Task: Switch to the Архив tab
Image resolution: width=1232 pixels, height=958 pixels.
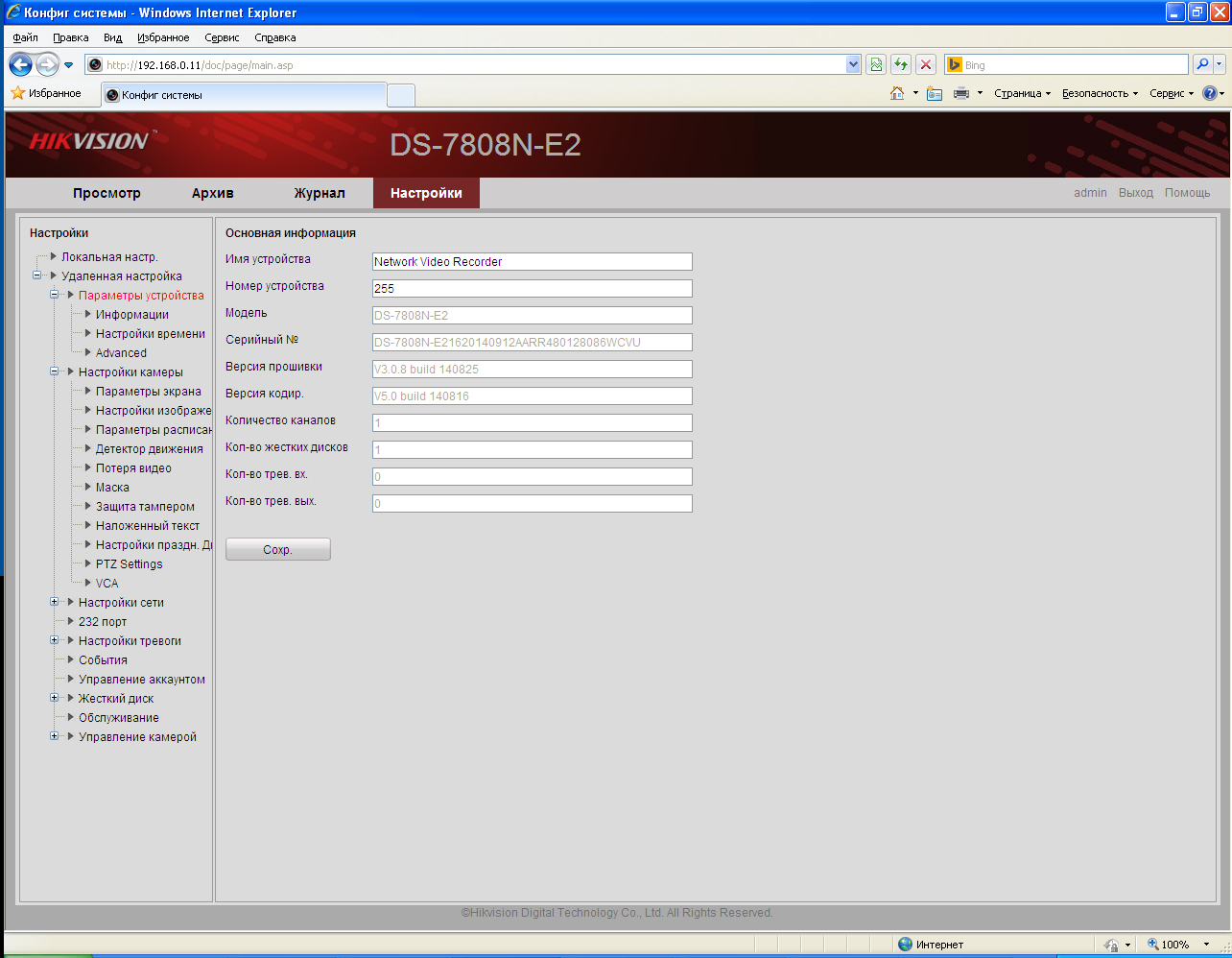Action: 213,193
